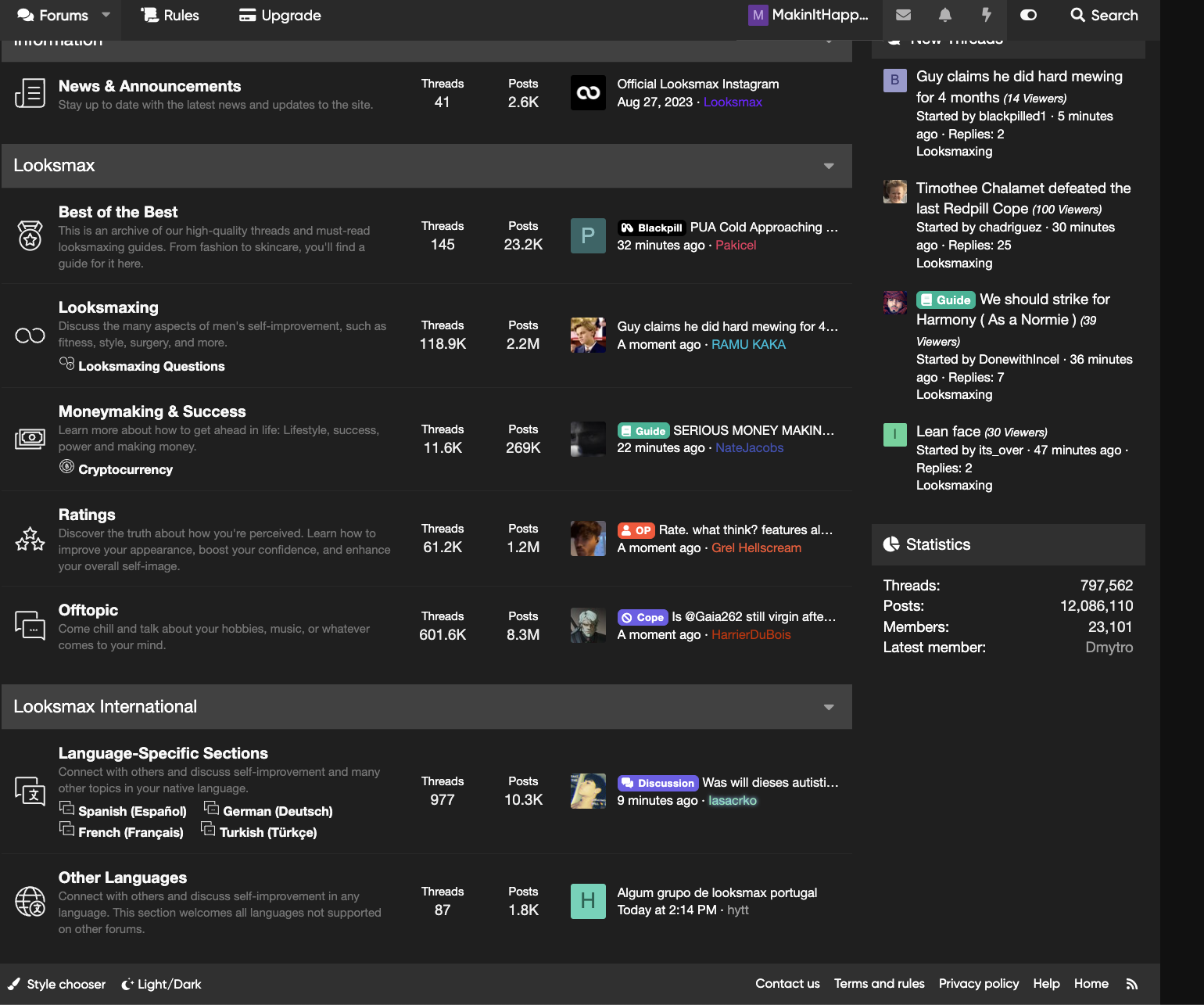The width and height of the screenshot is (1204, 1005).
Task: Click the Moneymaking & Success cash icon
Action: click(30, 439)
